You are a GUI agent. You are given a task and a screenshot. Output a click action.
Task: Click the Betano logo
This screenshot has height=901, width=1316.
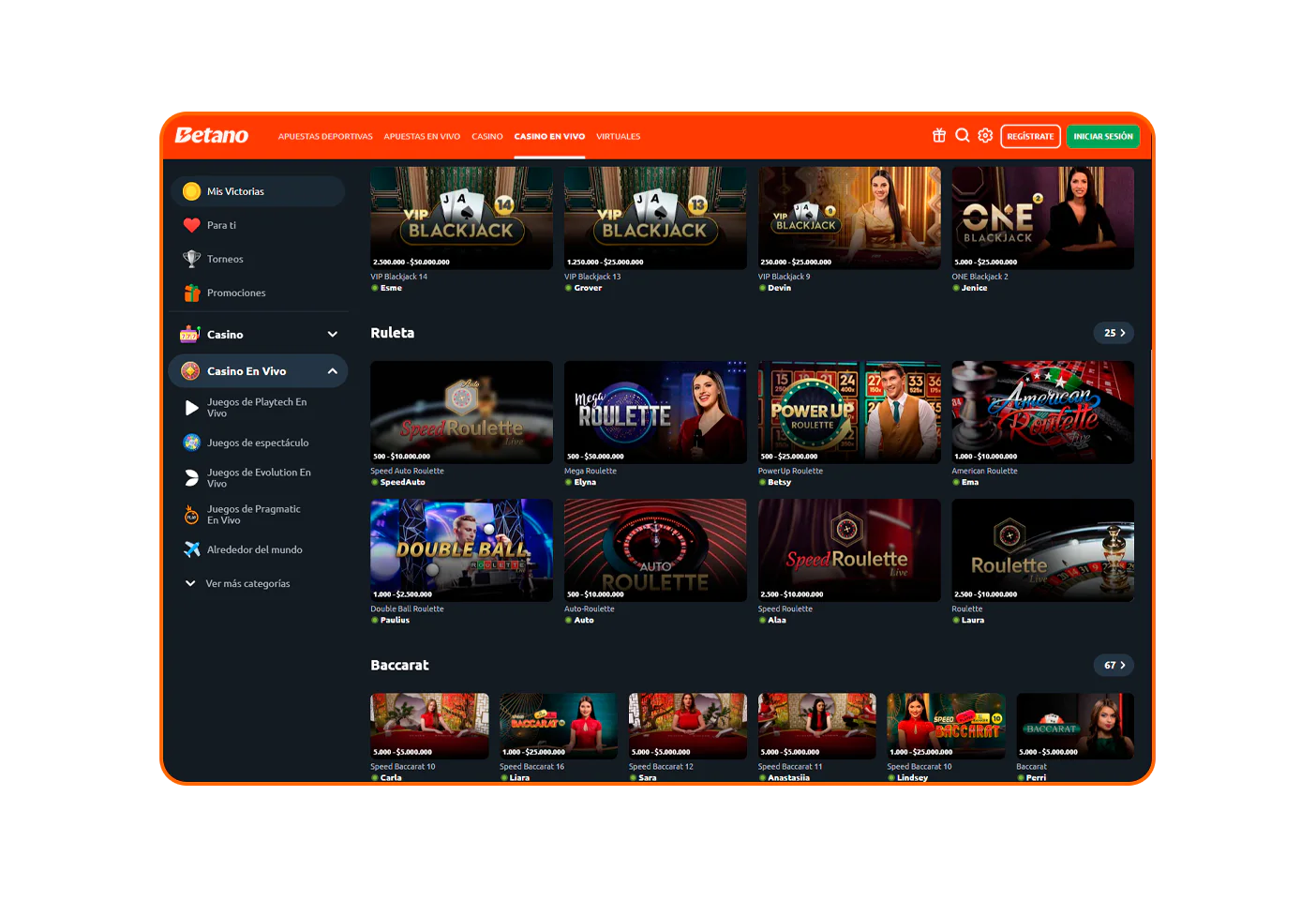[212, 136]
